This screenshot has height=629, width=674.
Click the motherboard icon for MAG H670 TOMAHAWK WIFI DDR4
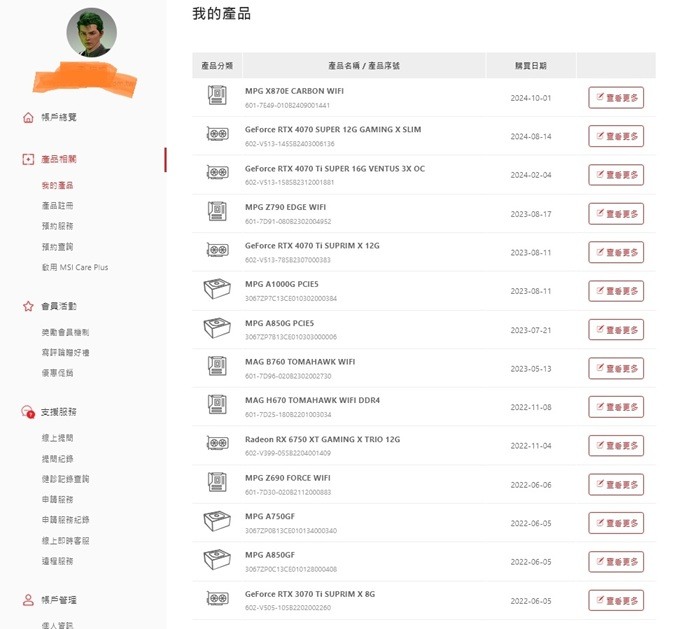pos(217,404)
